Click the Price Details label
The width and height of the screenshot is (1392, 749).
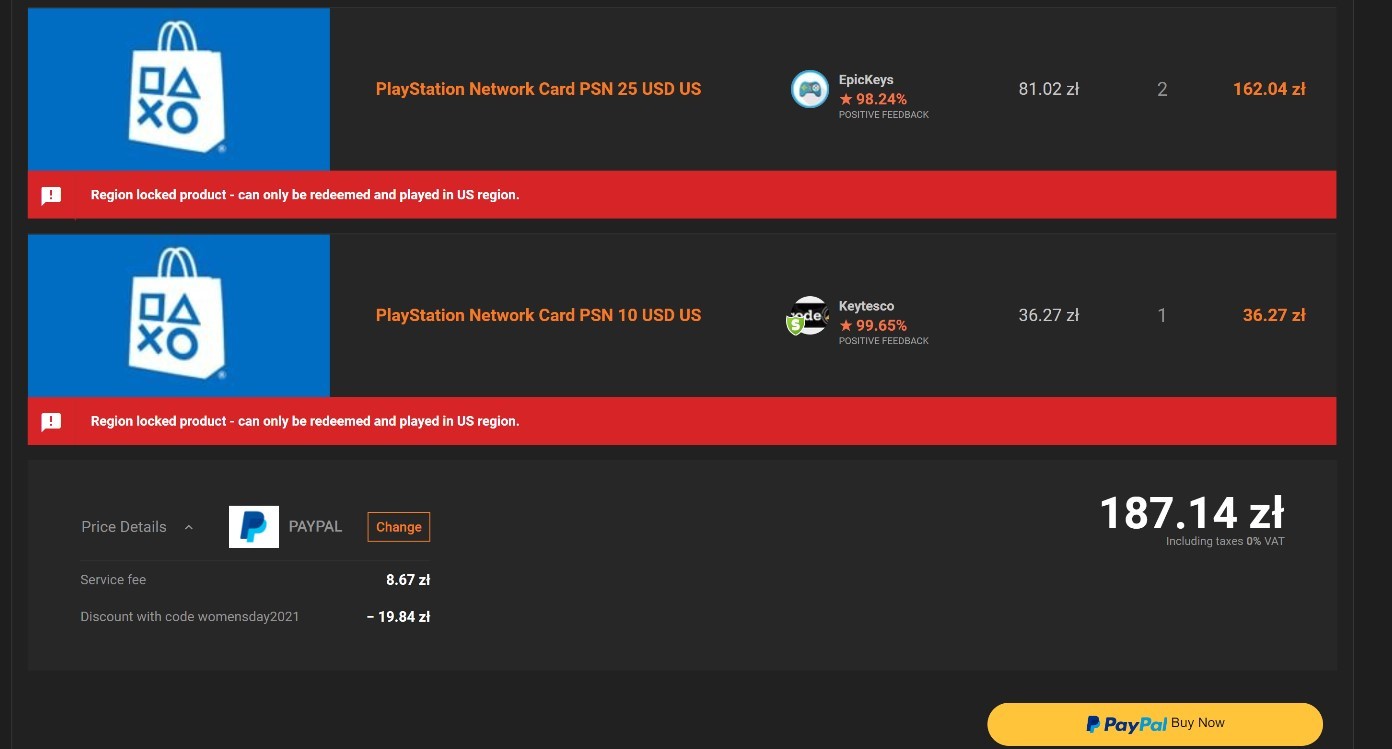(x=124, y=527)
